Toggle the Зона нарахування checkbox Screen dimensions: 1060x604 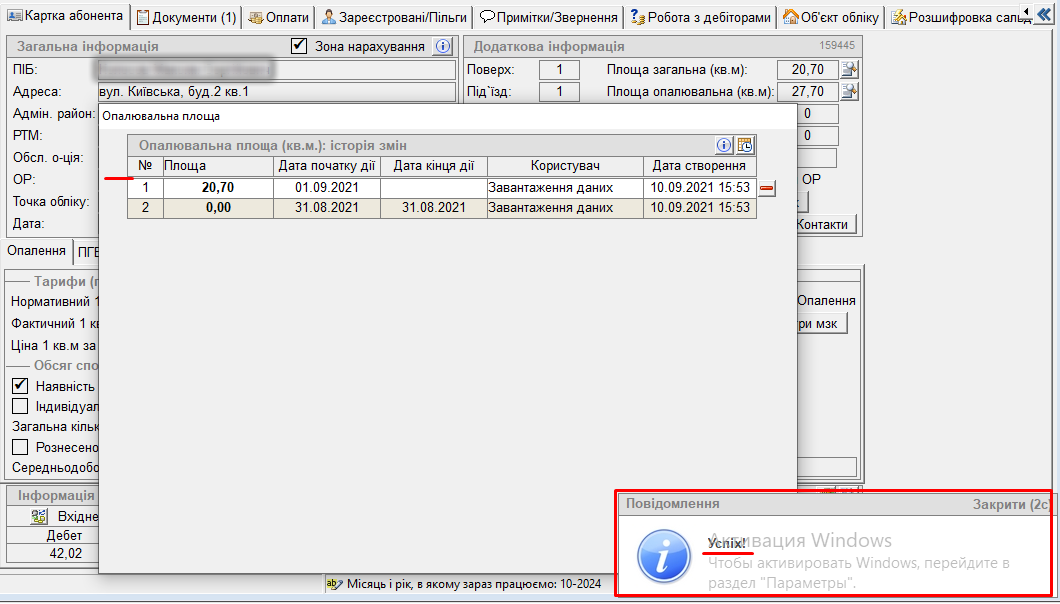click(299, 46)
